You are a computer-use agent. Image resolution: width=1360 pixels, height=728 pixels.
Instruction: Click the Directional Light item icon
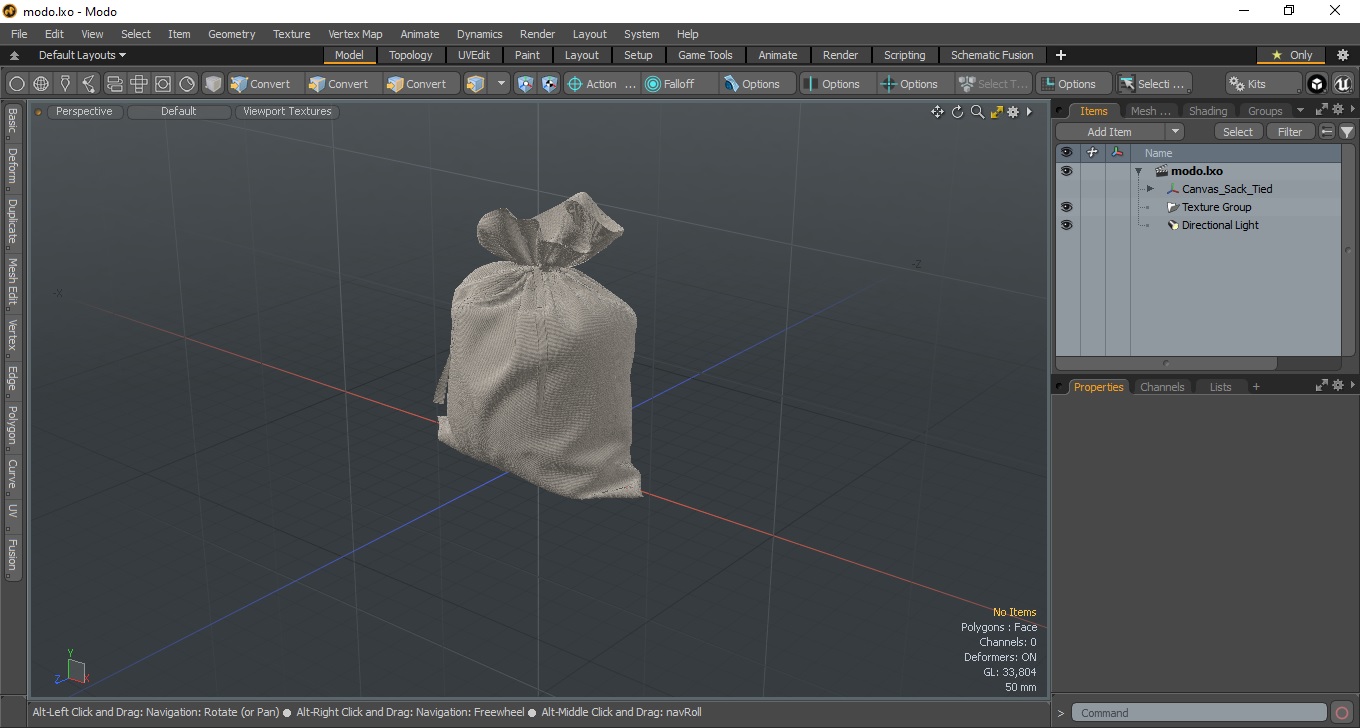(1173, 225)
